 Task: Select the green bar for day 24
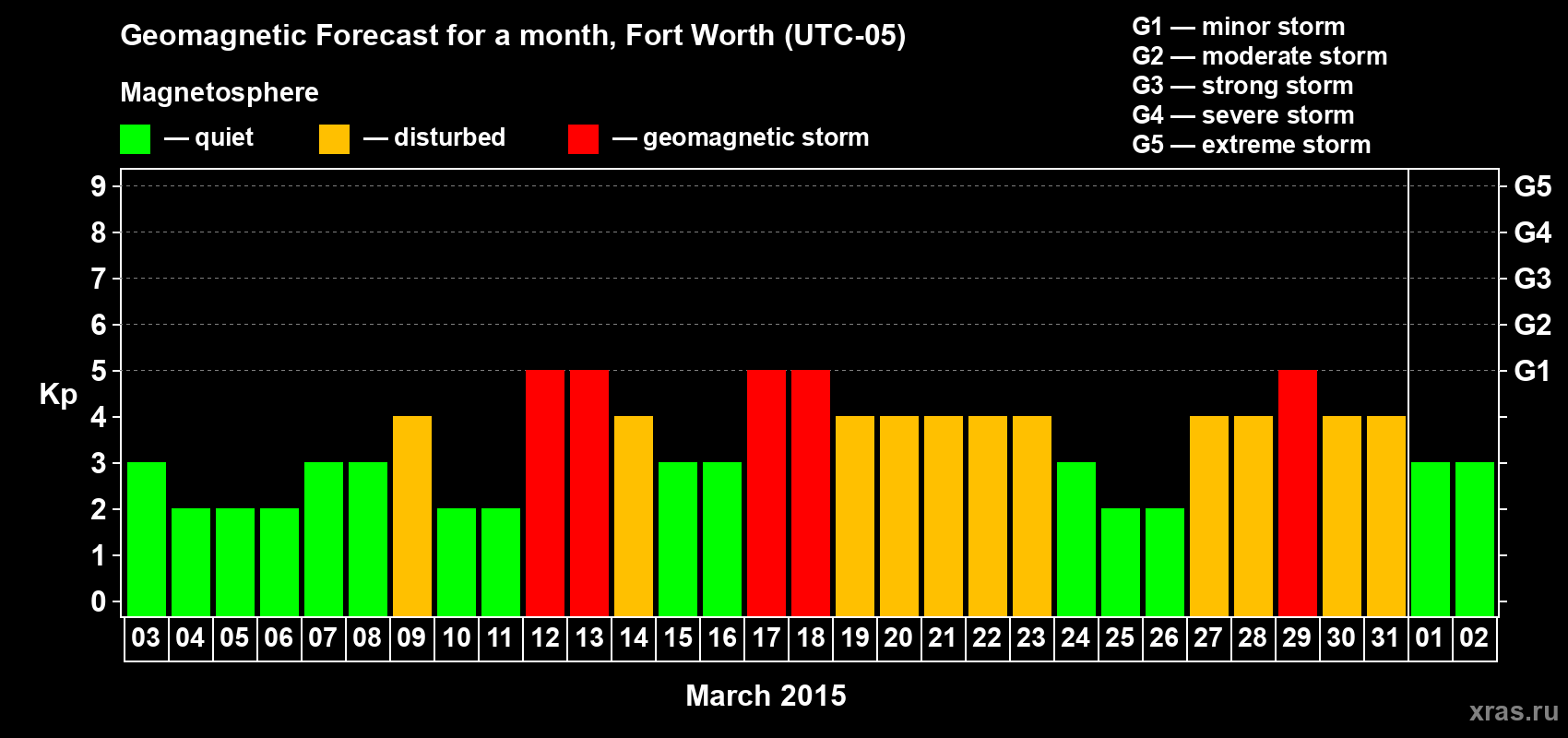click(1076, 539)
